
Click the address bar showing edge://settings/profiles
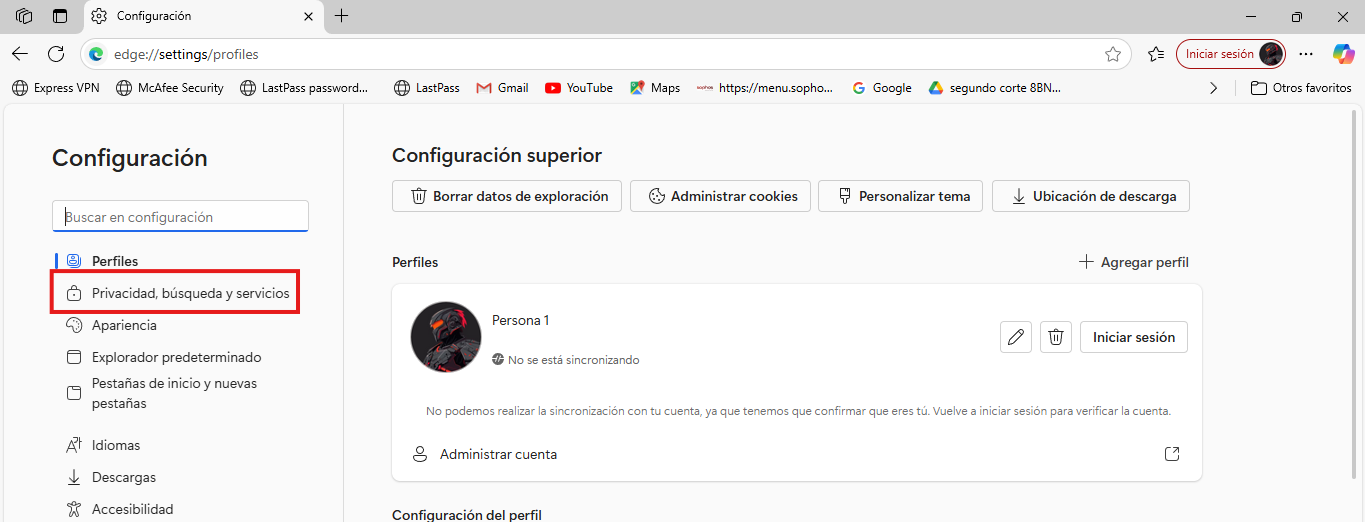tap(606, 54)
